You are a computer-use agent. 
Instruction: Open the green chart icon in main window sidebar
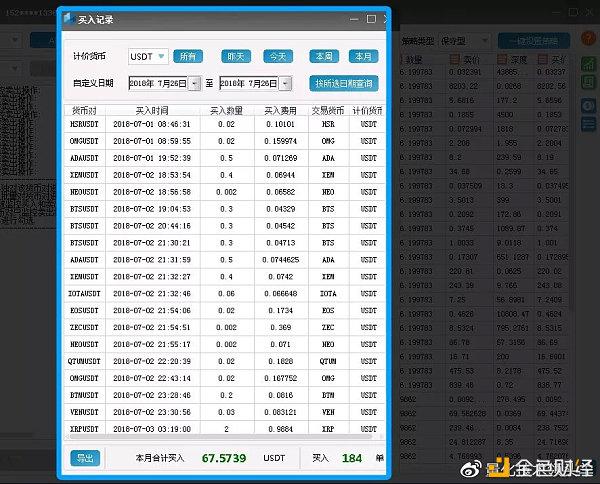pyautogui.click(x=589, y=64)
